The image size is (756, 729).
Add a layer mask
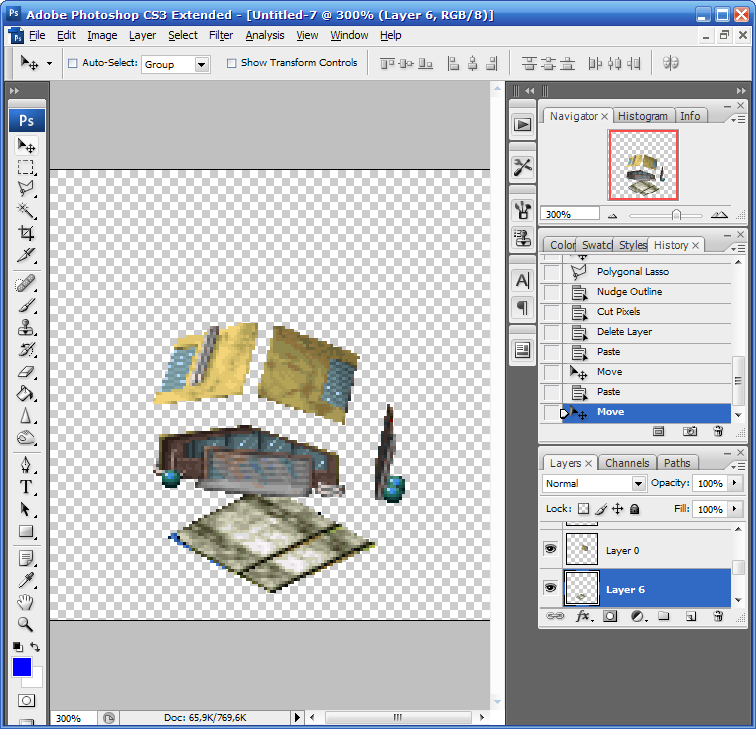pos(610,616)
